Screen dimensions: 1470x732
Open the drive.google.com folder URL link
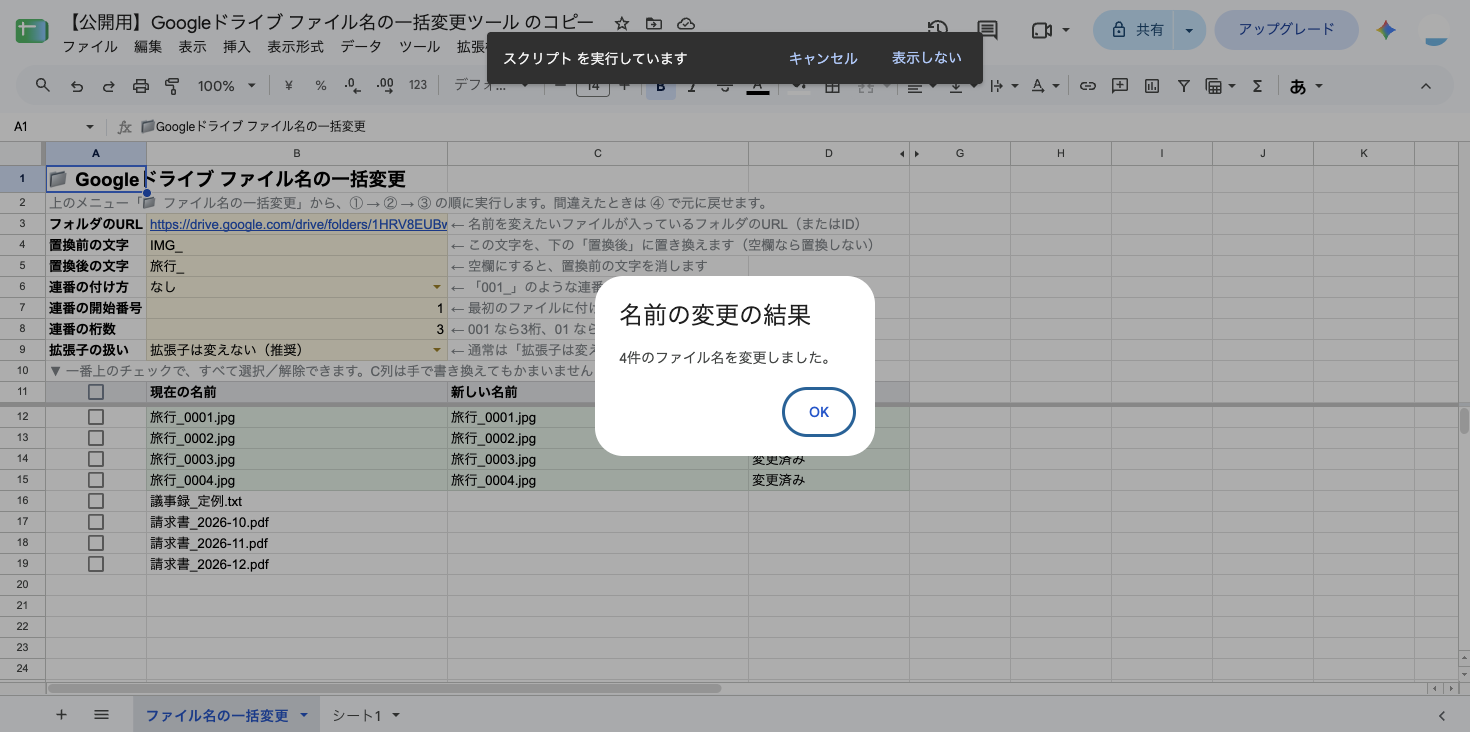point(297,224)
